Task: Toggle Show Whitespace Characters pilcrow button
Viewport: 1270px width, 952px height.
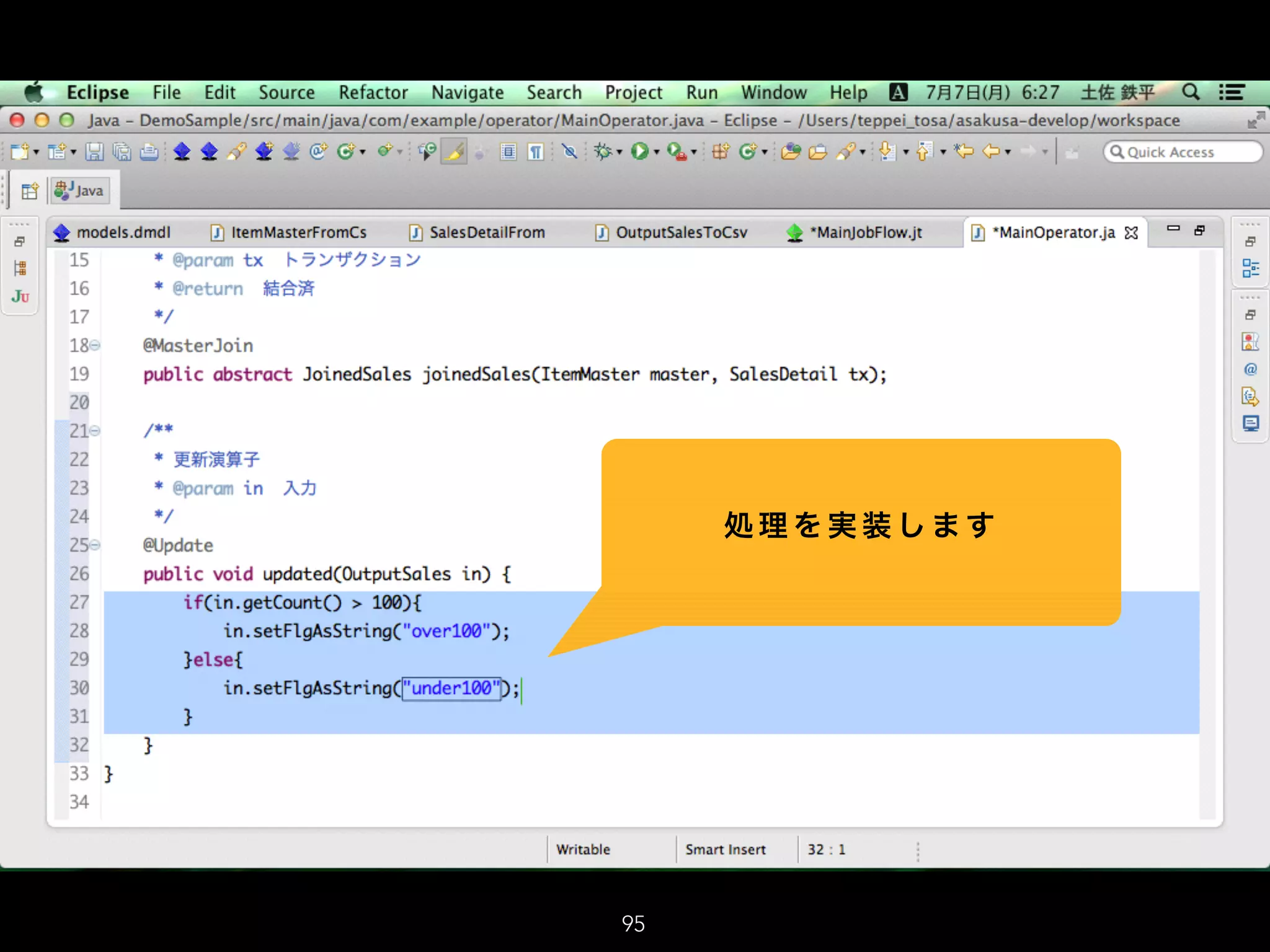Action: coord(536,152)
